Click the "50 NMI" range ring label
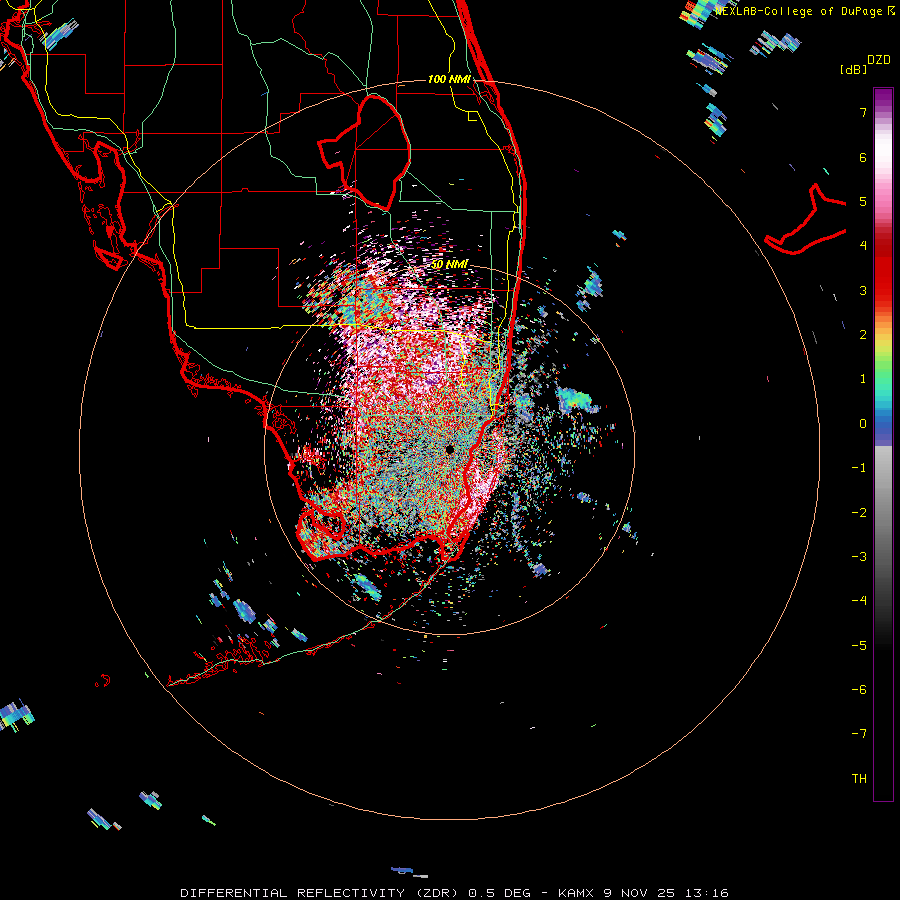This screenshot has width=900, height=900. coord(449,265)
